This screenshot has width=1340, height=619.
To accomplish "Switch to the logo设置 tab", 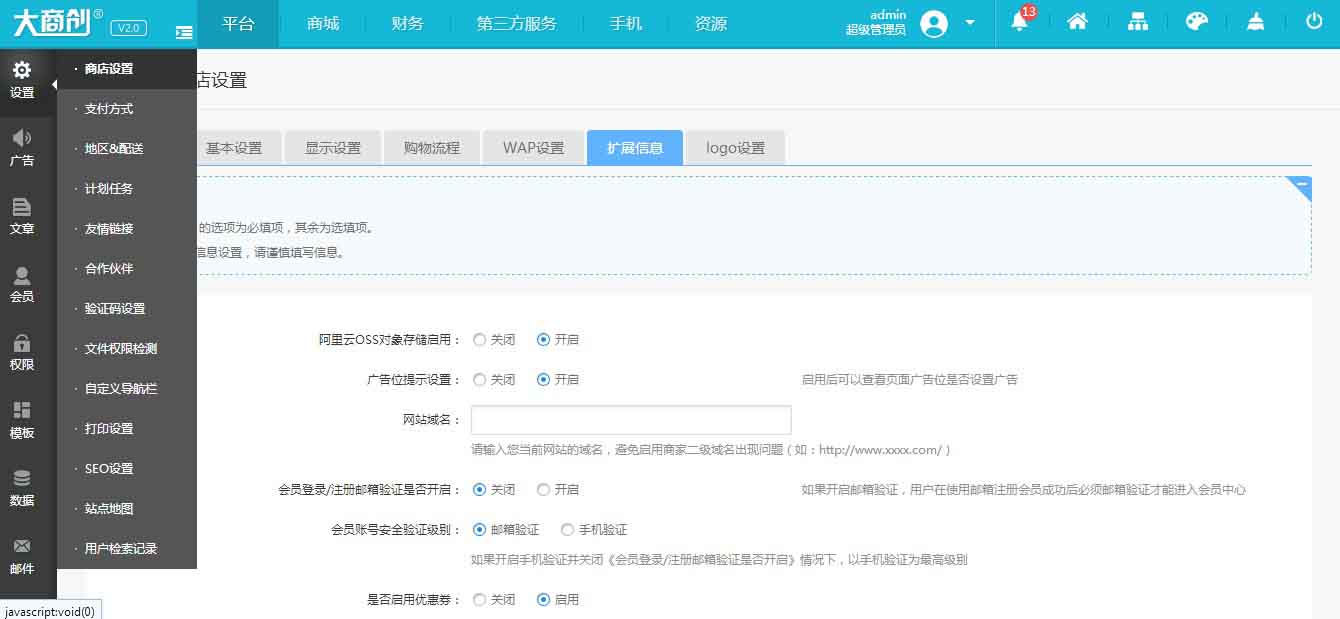I will [x=735, y=148].
